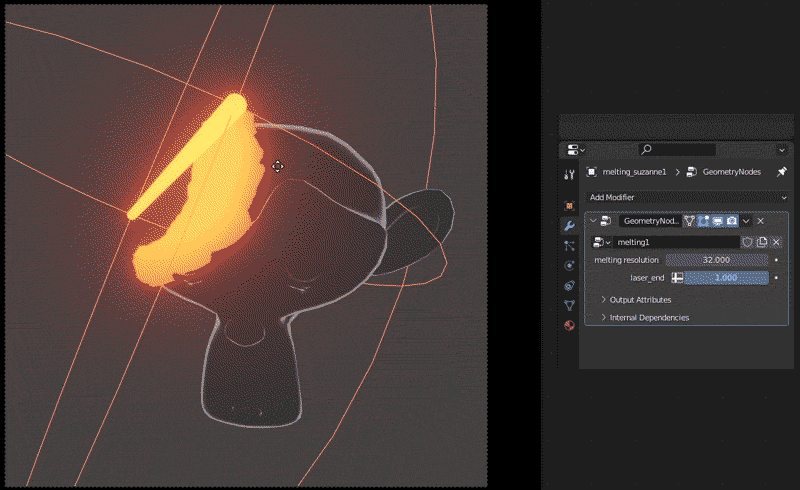Click the properties search field

pos(678,150)
